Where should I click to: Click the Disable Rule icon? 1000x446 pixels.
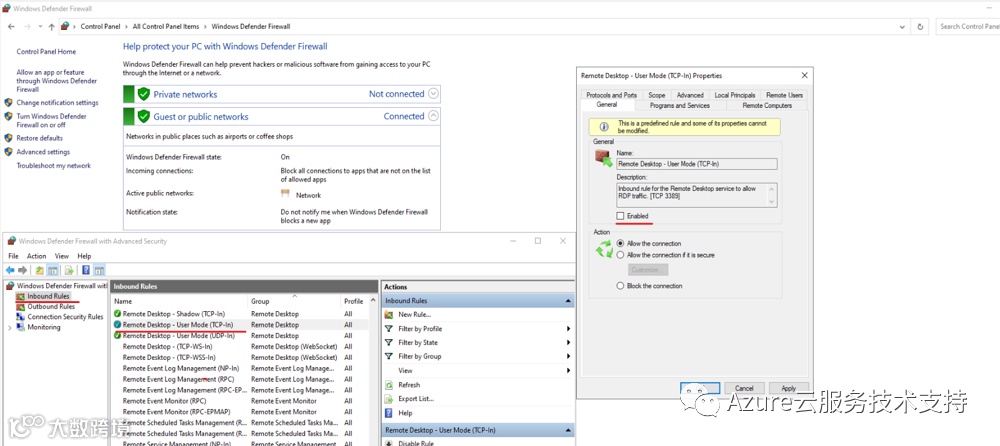pos(389,443)
